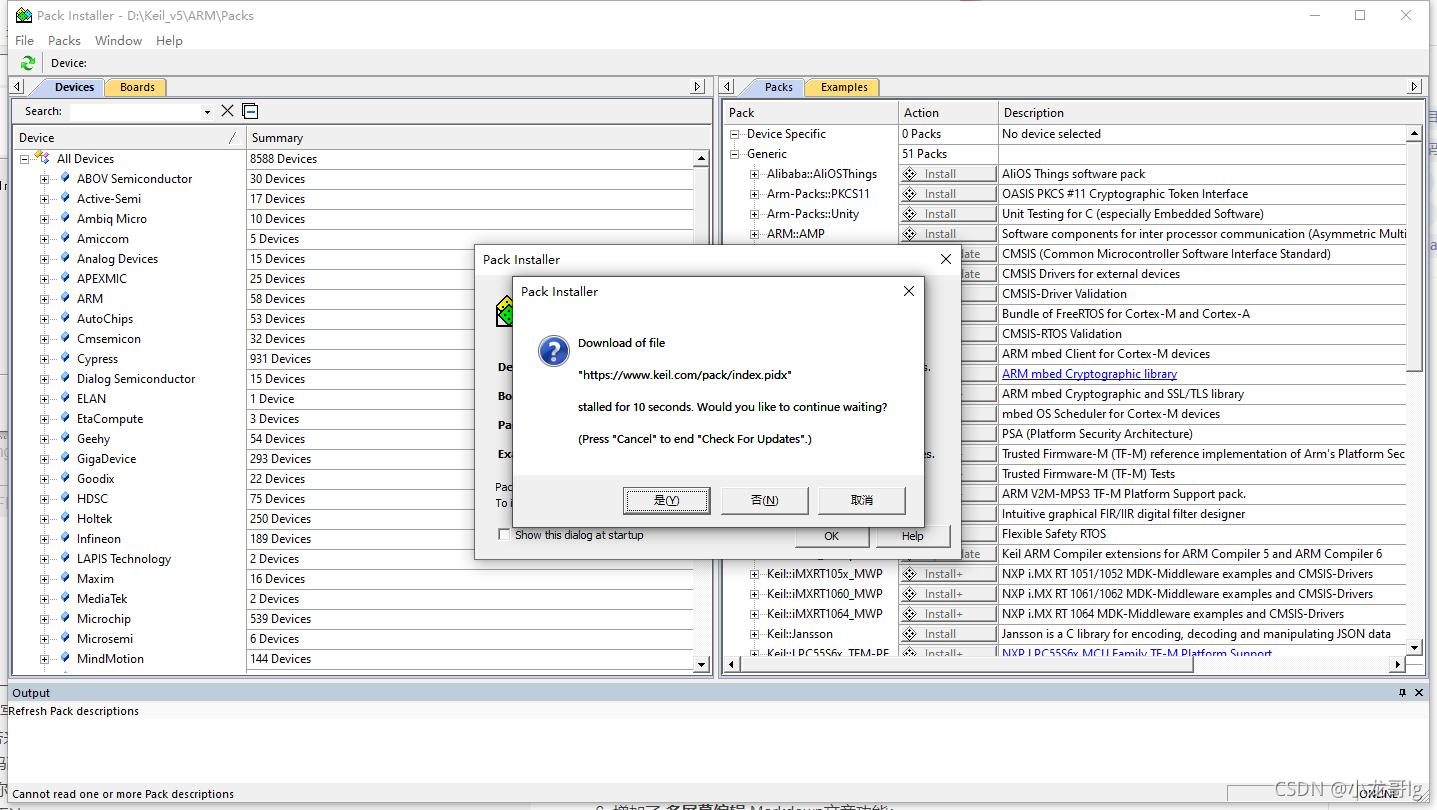Click the collapse-all icon beside search
The width and height of the screenshot is (1437, 810).
[250, 111]
